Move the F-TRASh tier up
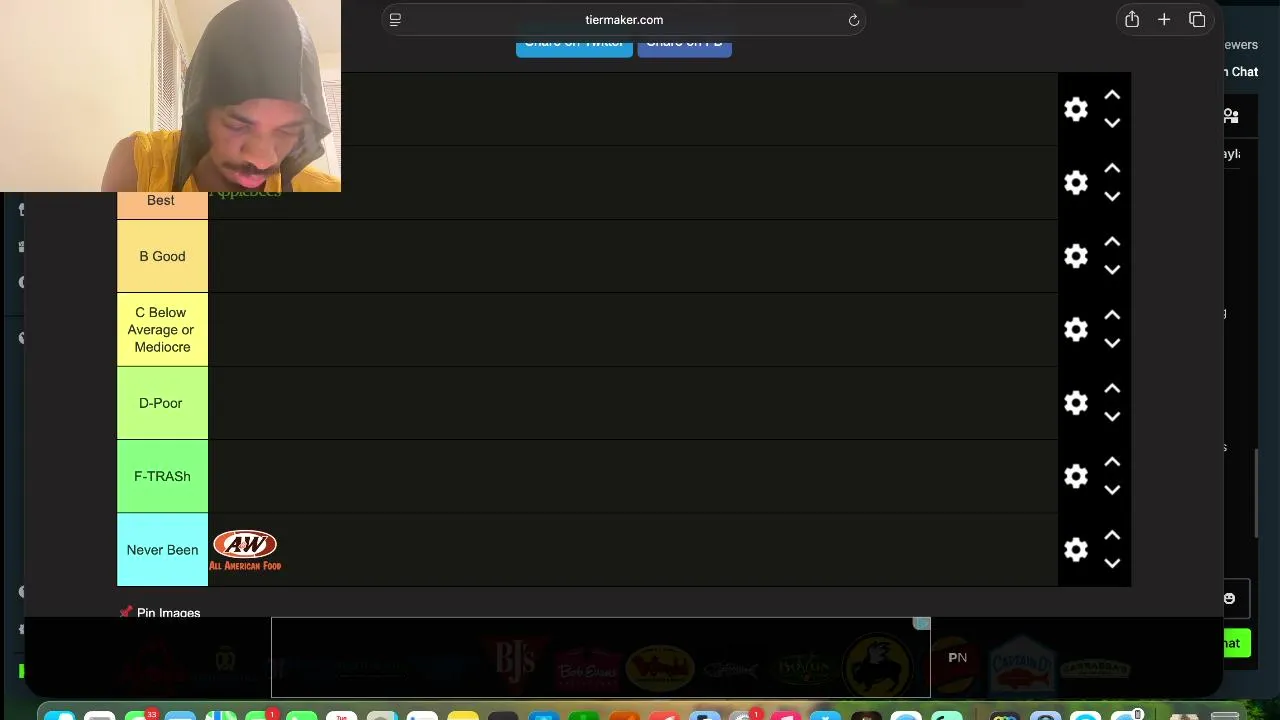 tap(1112, 462)
